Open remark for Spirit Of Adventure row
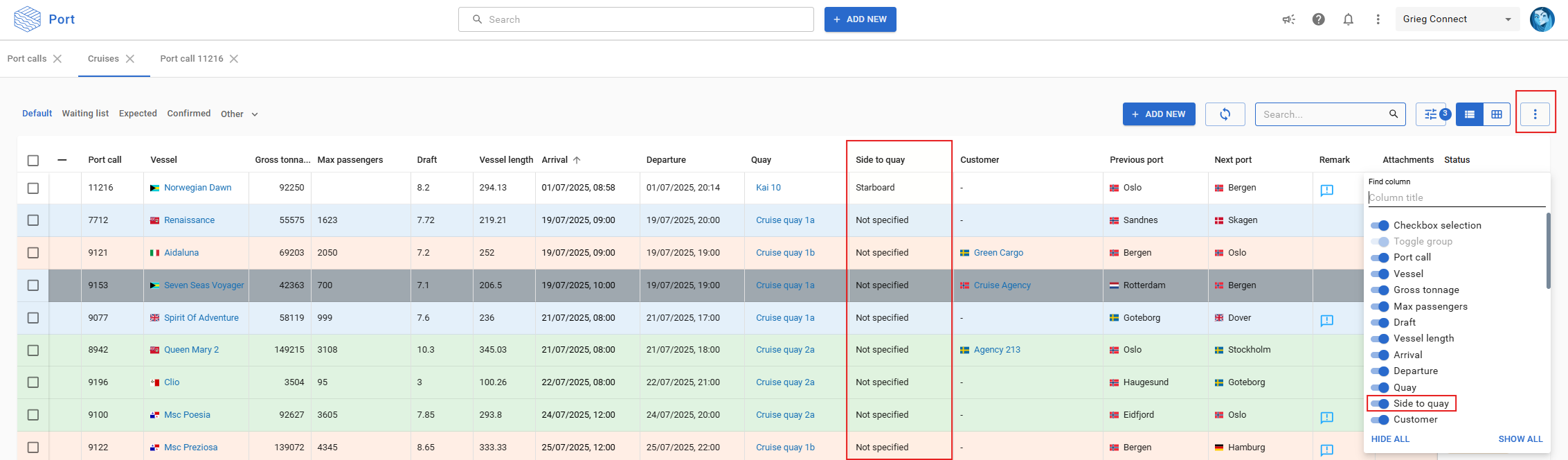This screenshot has height=460, width=1568. click(1326, 320)
